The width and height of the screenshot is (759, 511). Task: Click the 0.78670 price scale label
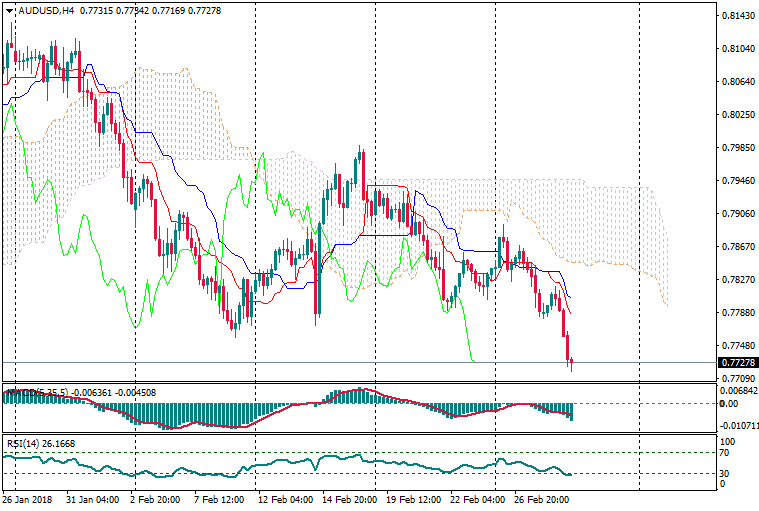pyautogui.click(x=737, y=246)
